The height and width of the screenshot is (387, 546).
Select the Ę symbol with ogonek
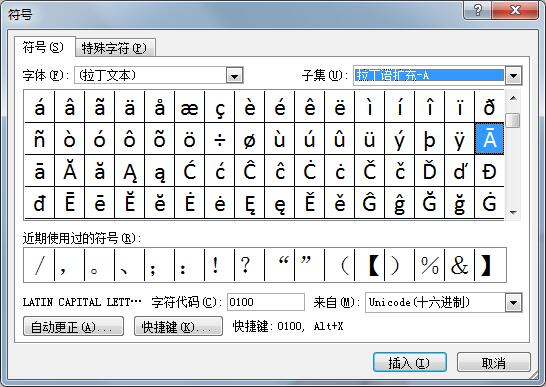pos(250,203)
